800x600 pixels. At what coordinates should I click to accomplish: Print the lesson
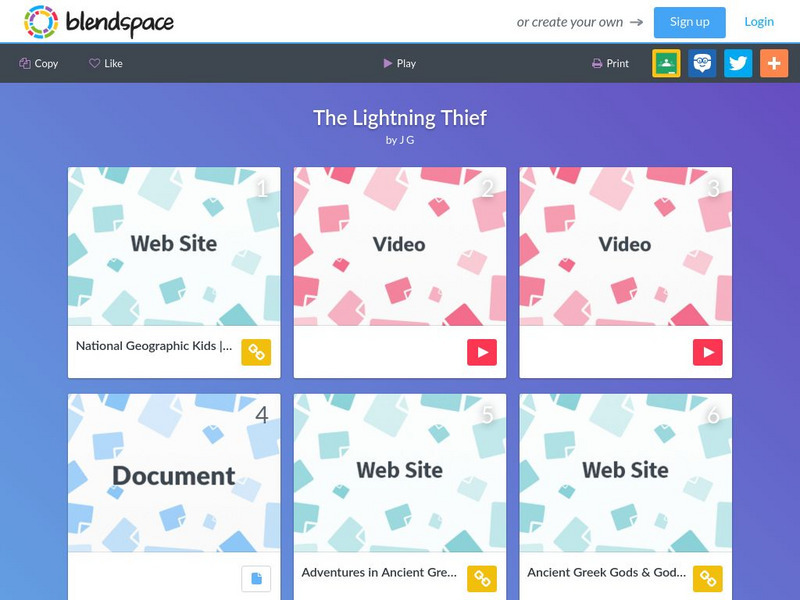[610, 63]
